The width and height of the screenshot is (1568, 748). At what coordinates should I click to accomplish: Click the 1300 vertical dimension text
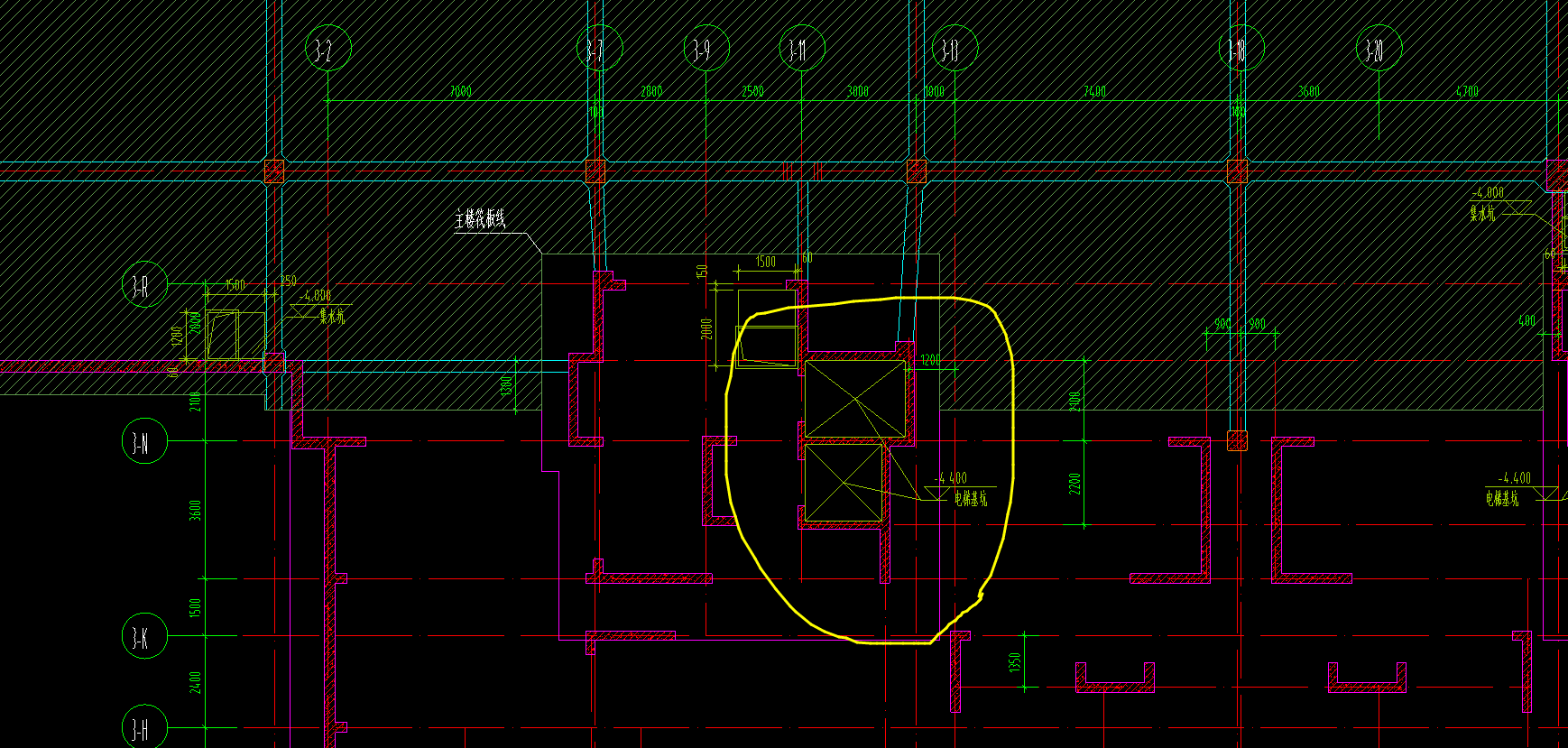[507, 386]
